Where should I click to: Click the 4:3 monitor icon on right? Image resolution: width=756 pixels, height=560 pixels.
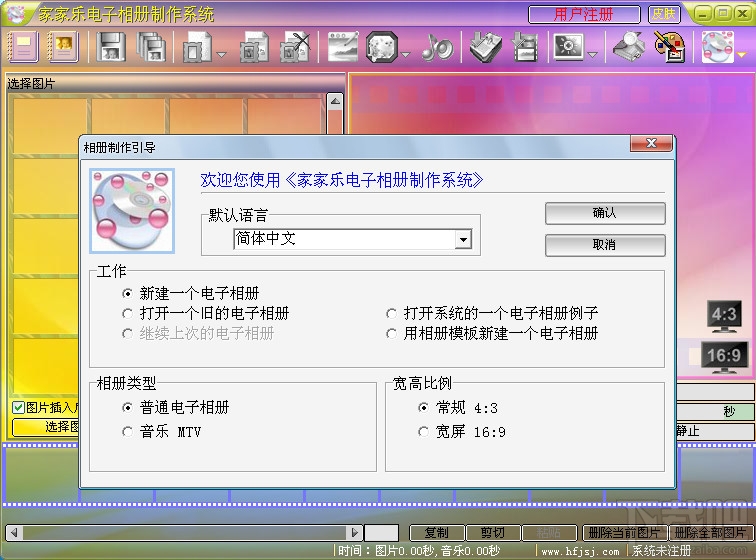pyautogui.click(x=724, y=316)
